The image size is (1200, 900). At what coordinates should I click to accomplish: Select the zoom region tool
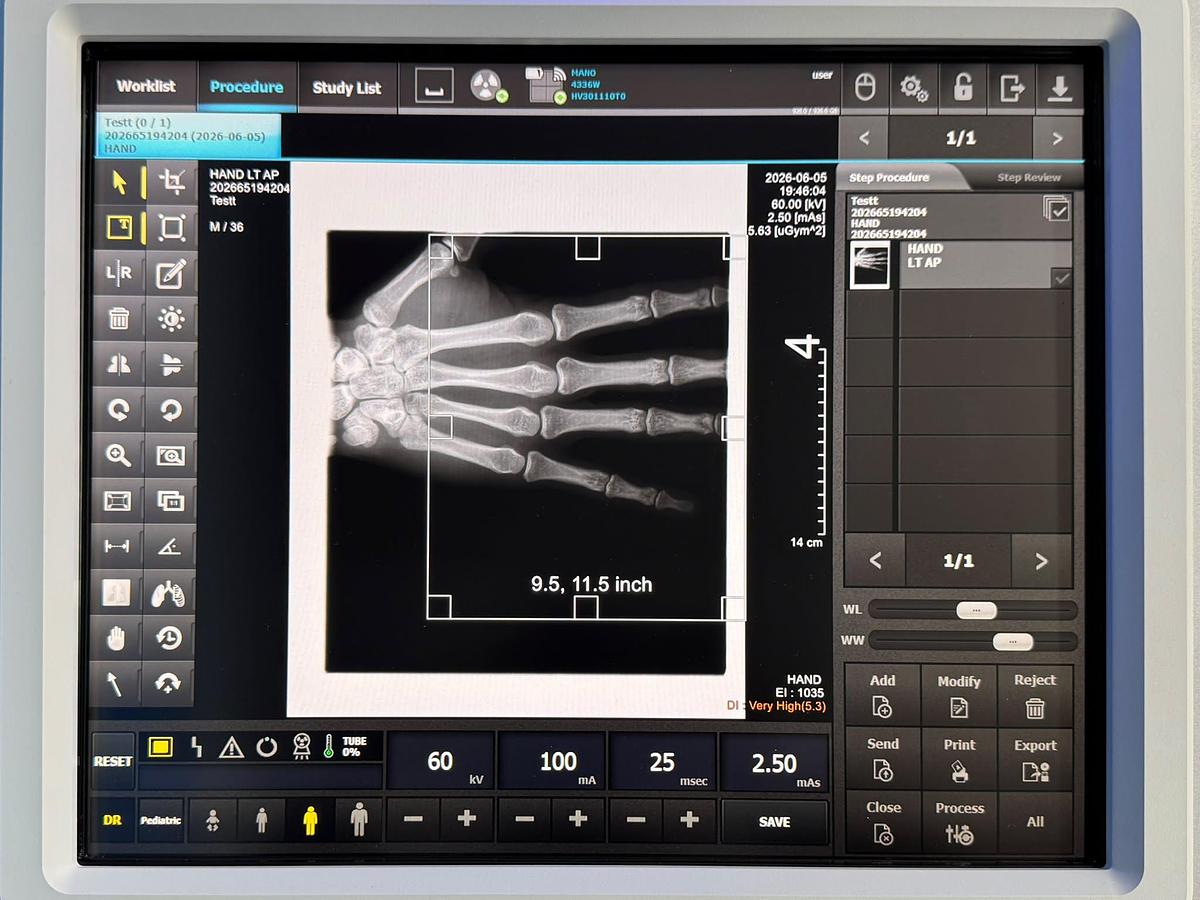coord(172,456)
